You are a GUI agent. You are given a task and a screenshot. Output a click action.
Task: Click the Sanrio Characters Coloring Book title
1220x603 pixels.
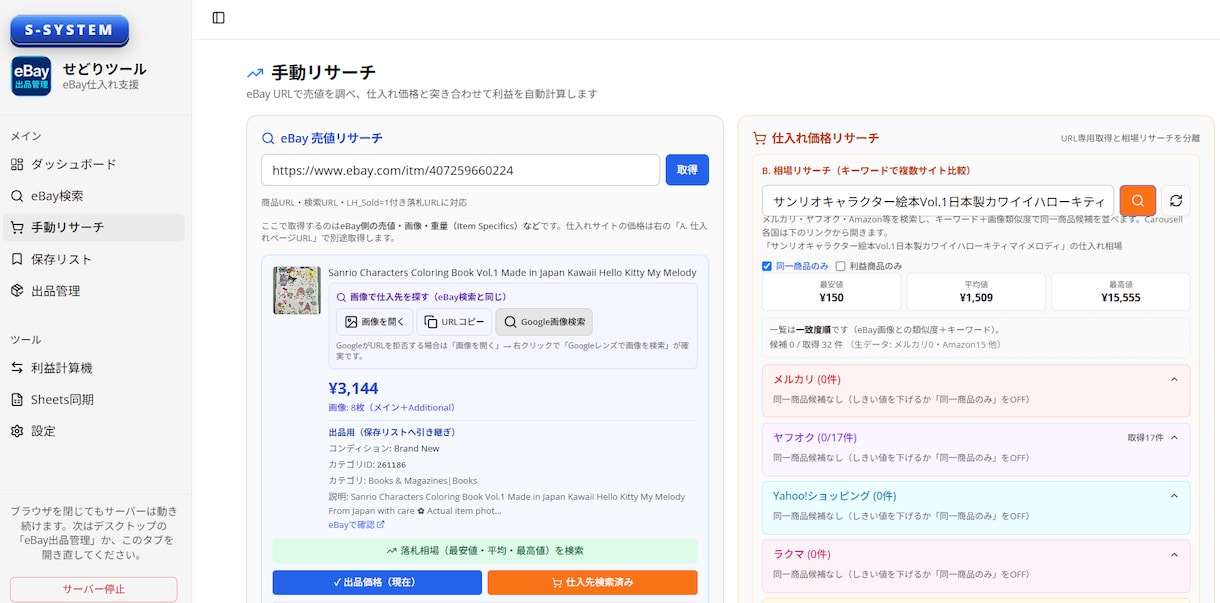512,272
